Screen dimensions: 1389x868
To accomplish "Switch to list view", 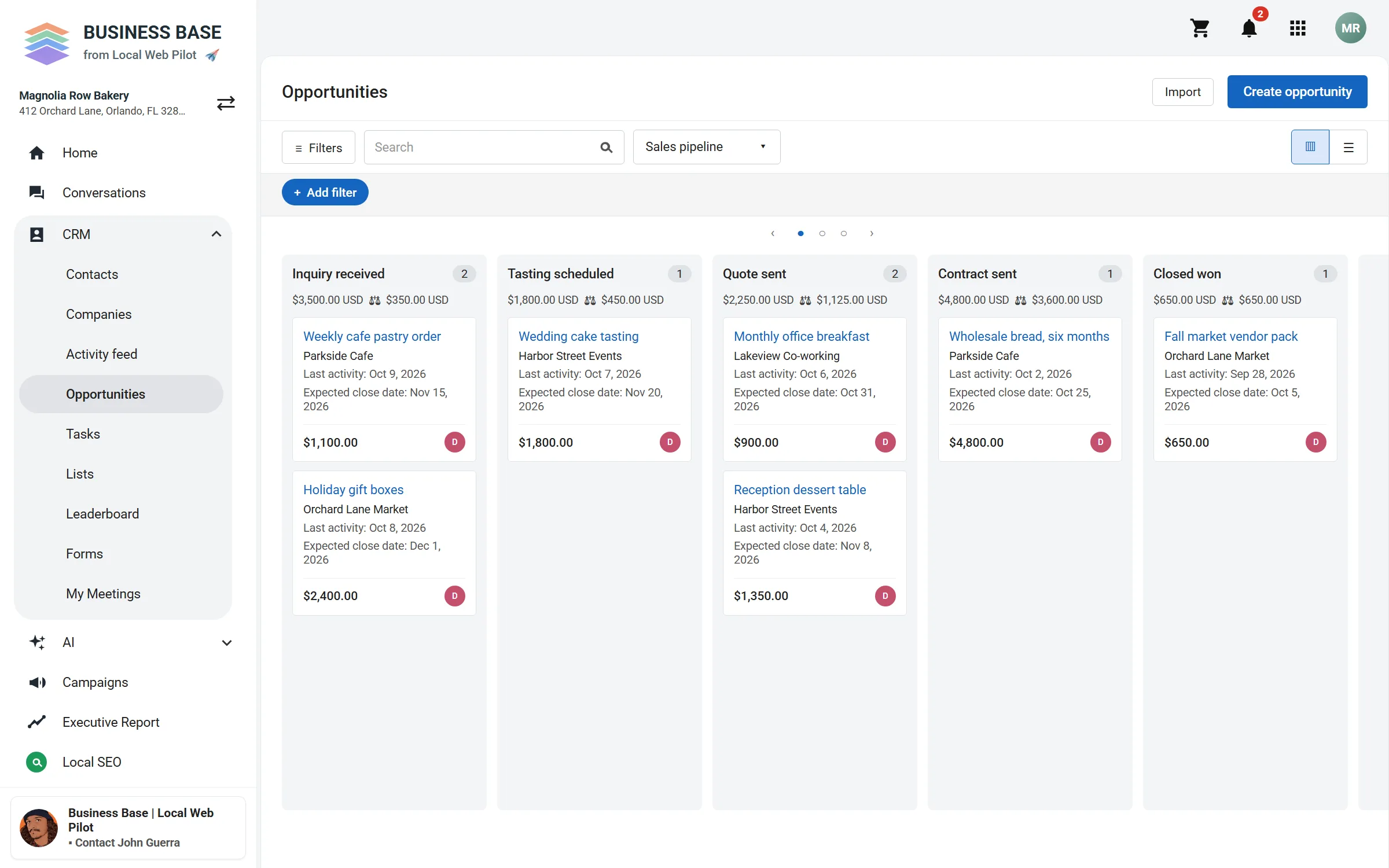I will [x=1348, y=147].
